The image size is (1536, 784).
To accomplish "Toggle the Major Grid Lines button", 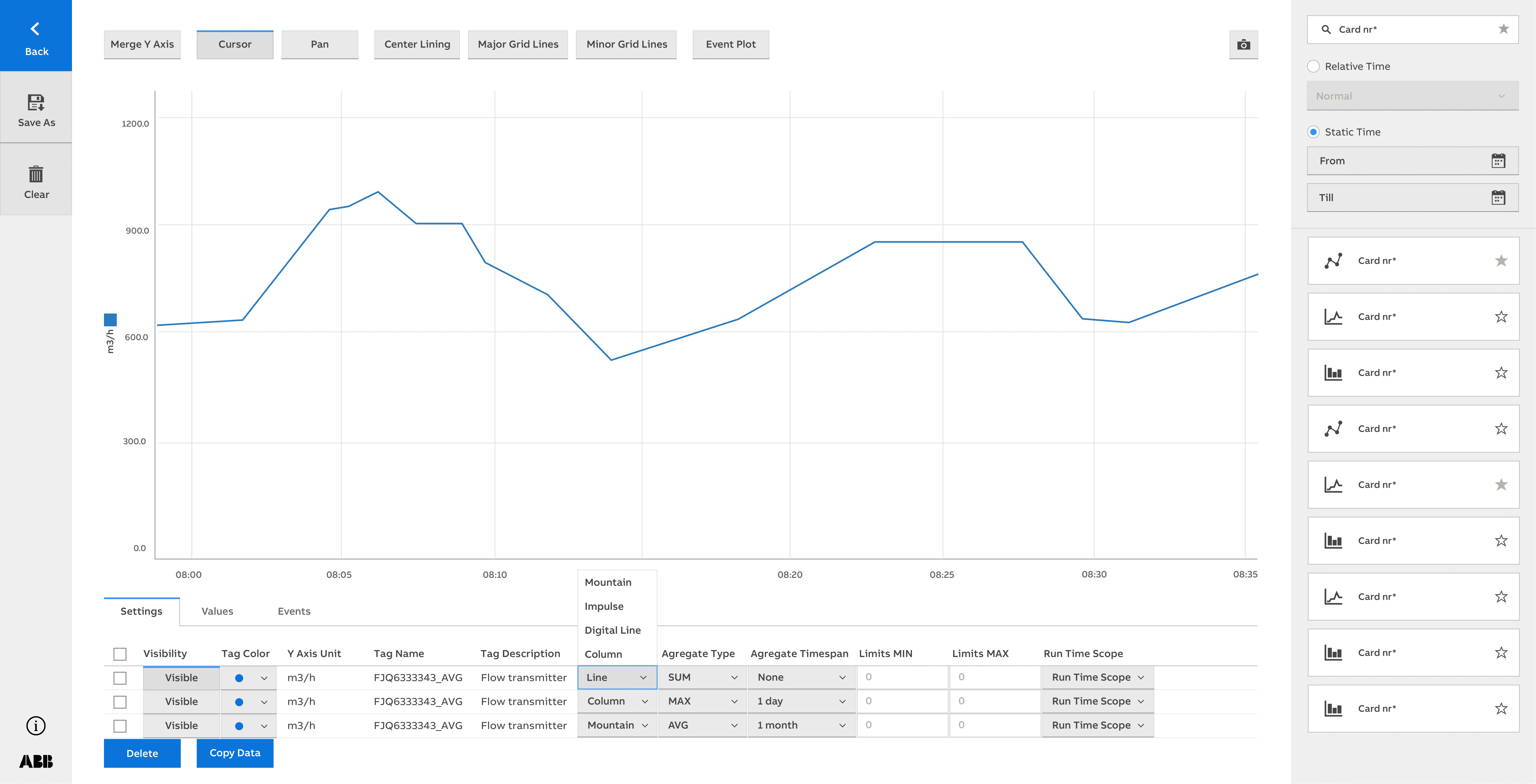I will (517, 45).
